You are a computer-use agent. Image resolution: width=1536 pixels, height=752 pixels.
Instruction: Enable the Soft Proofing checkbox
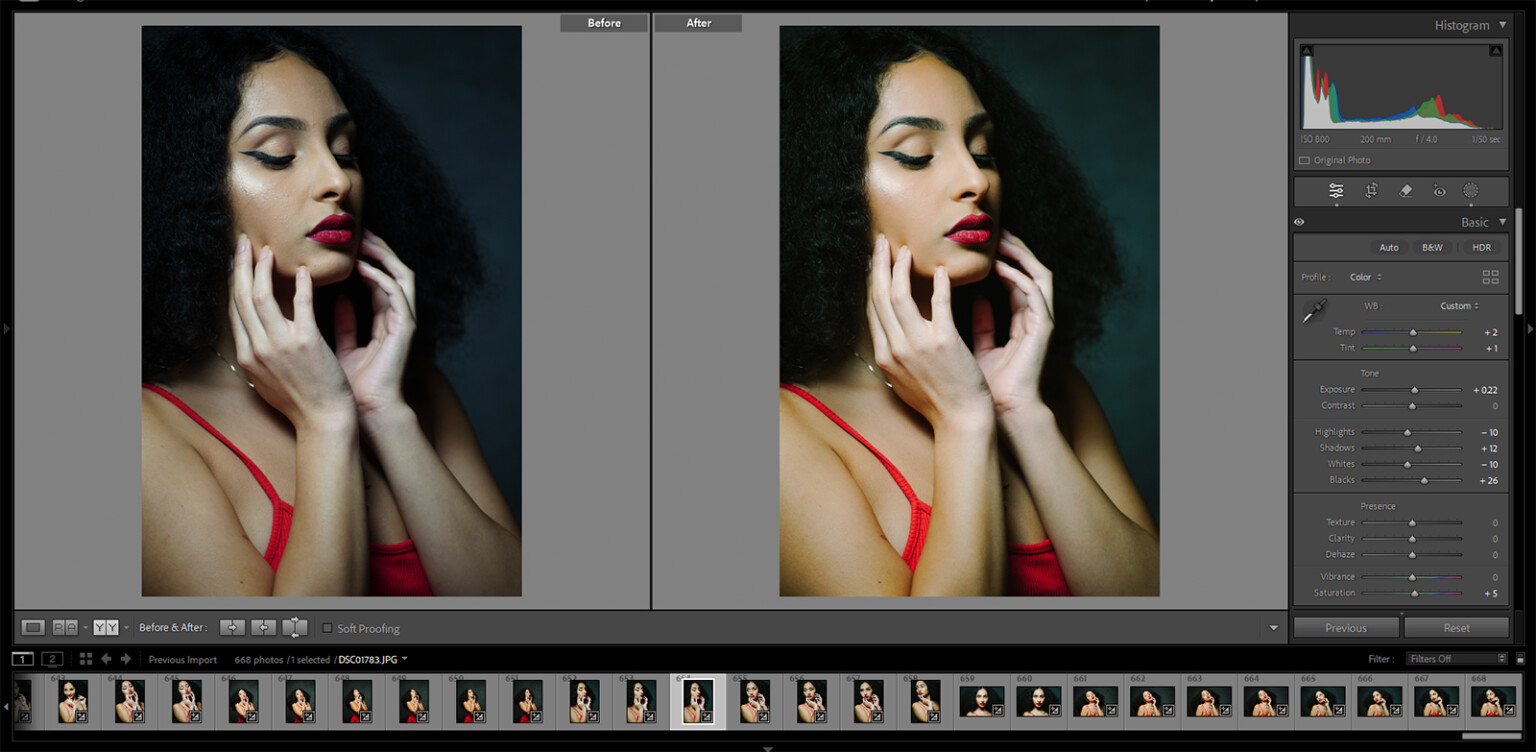[327, 628]
